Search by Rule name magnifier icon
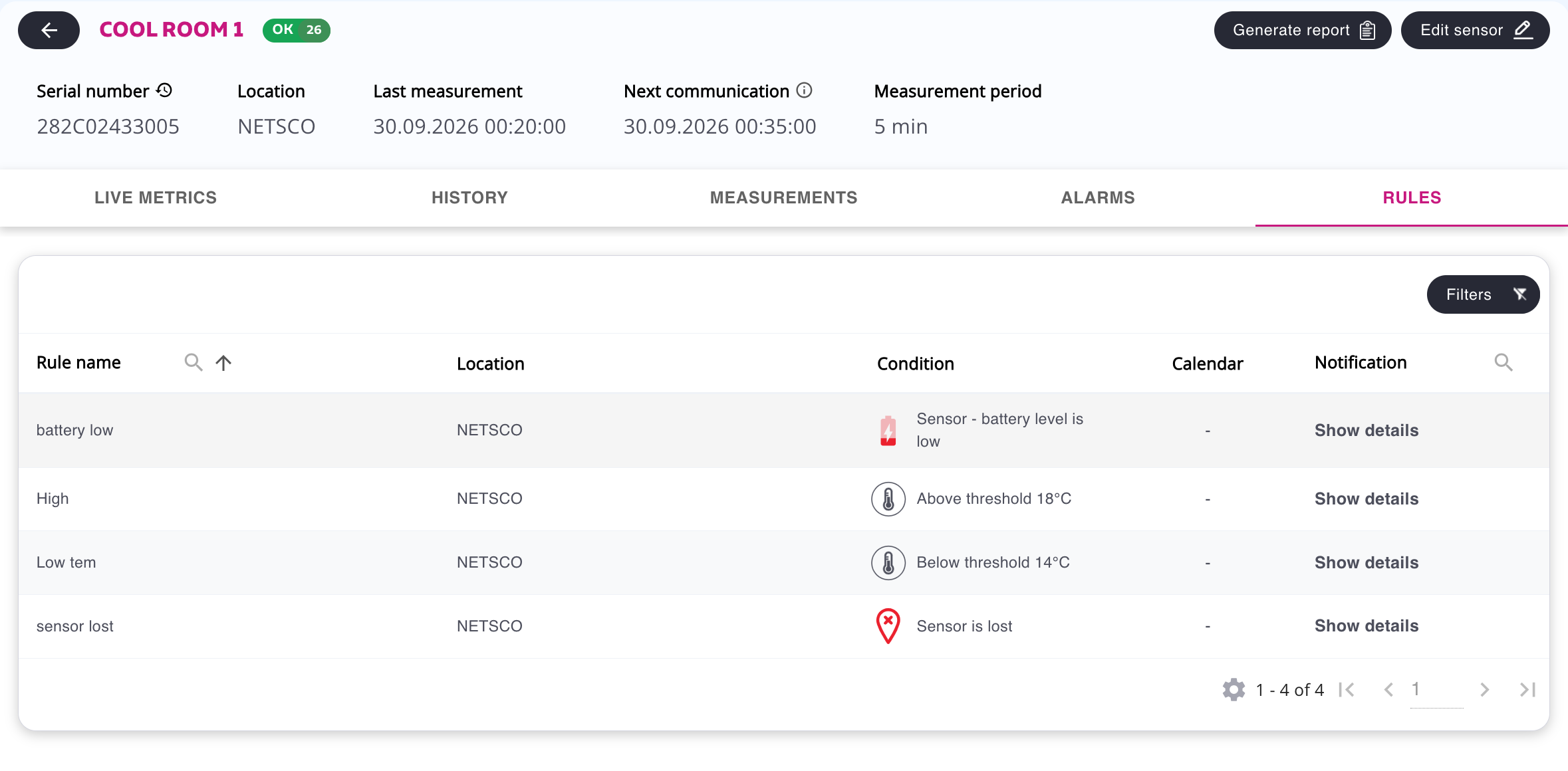 coord(194,362)
